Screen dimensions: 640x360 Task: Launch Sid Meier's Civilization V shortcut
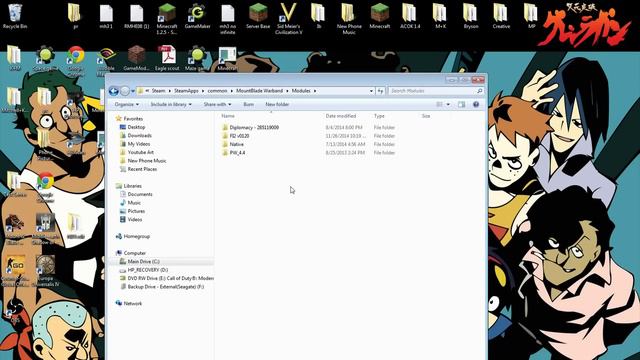pyautogui.click(x=289, y=18)
